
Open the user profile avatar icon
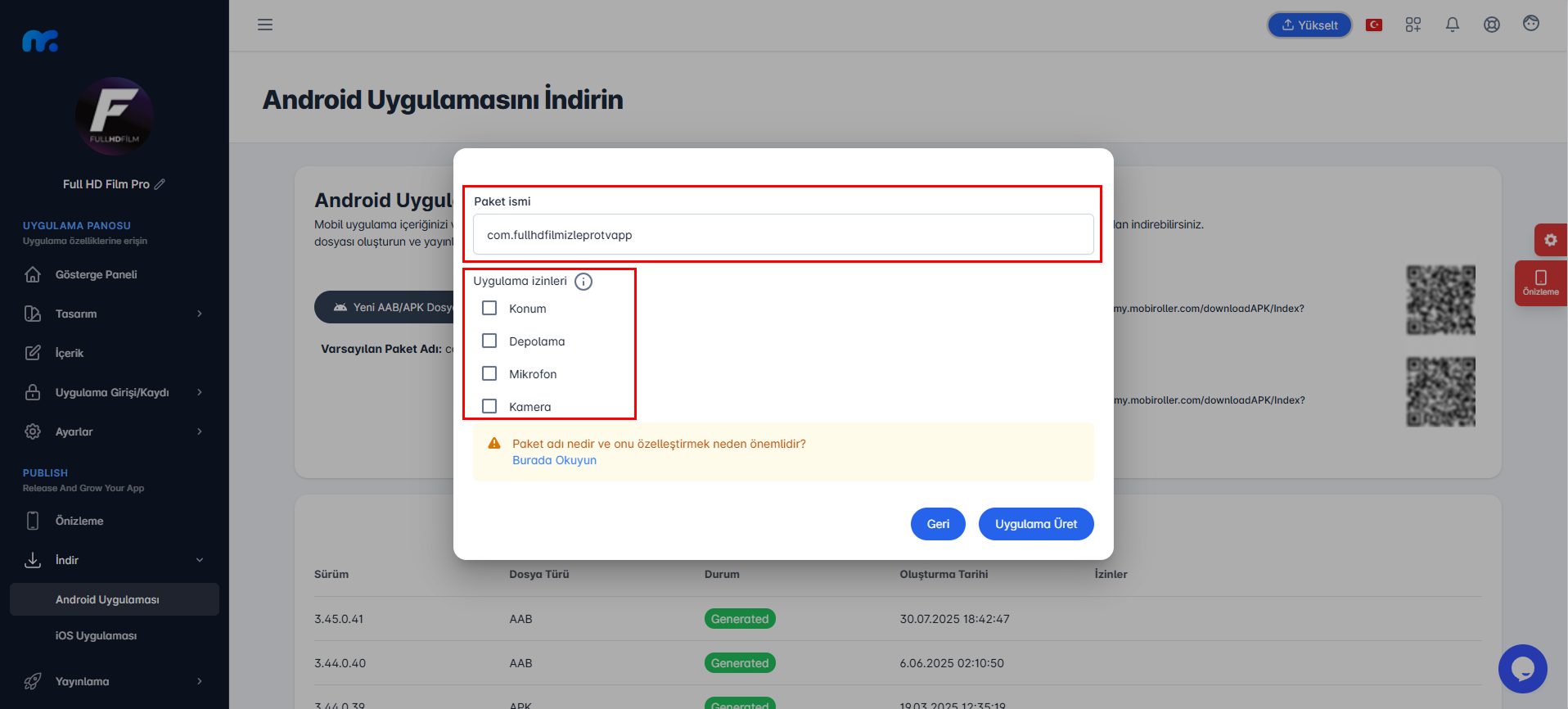point(1531,24)
